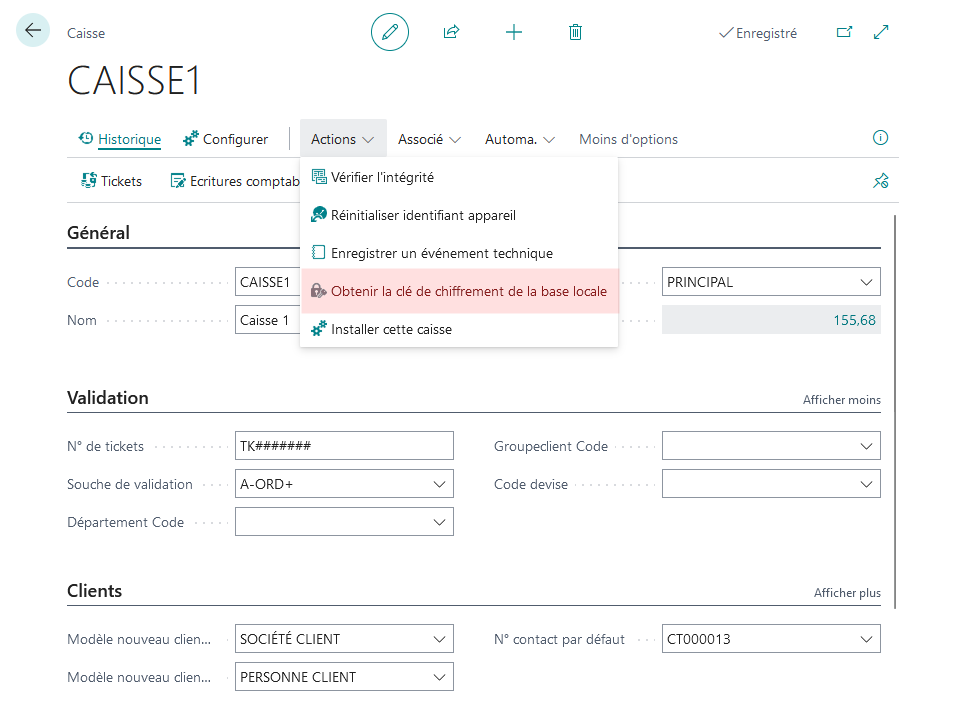
Task: Collapse the Général section header
Action: click(x=99, y=233)
